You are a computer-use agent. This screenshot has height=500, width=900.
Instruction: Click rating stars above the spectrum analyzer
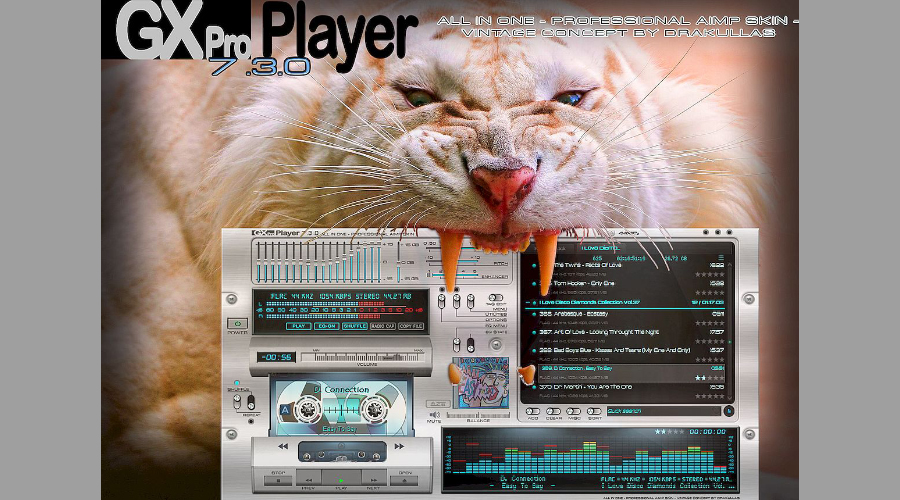669,432
